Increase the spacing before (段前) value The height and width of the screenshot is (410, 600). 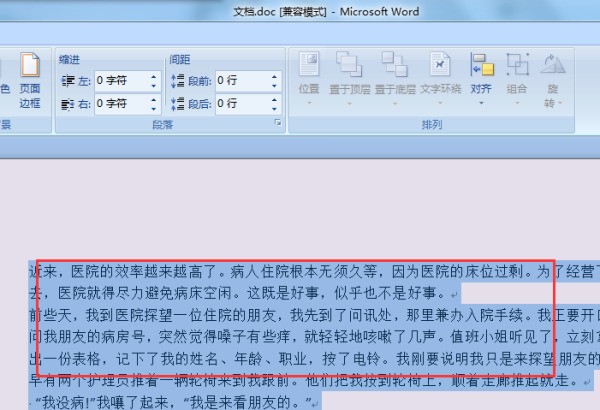click(274, 76)
